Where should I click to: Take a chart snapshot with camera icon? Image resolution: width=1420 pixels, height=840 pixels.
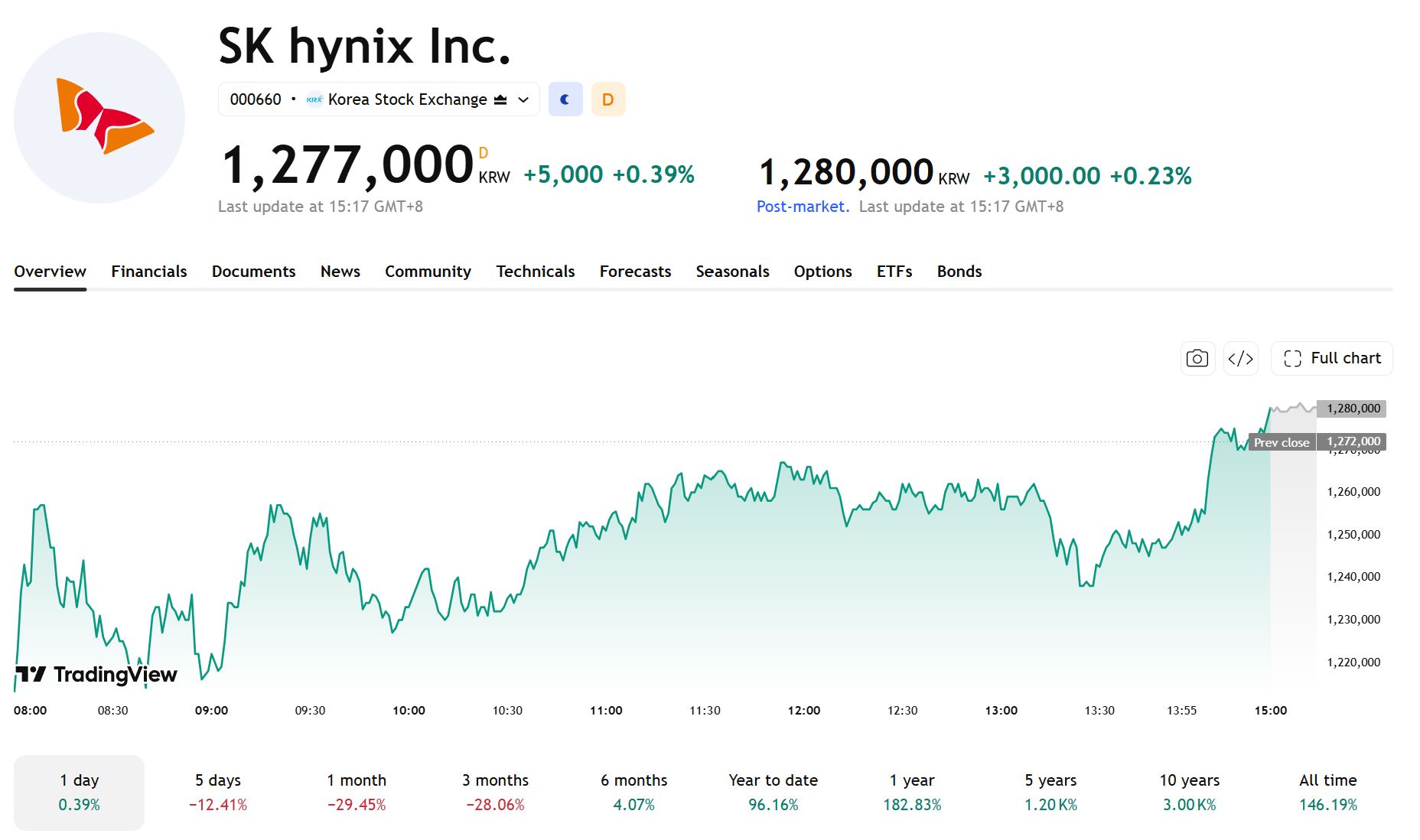click(x=1197, y=358)
